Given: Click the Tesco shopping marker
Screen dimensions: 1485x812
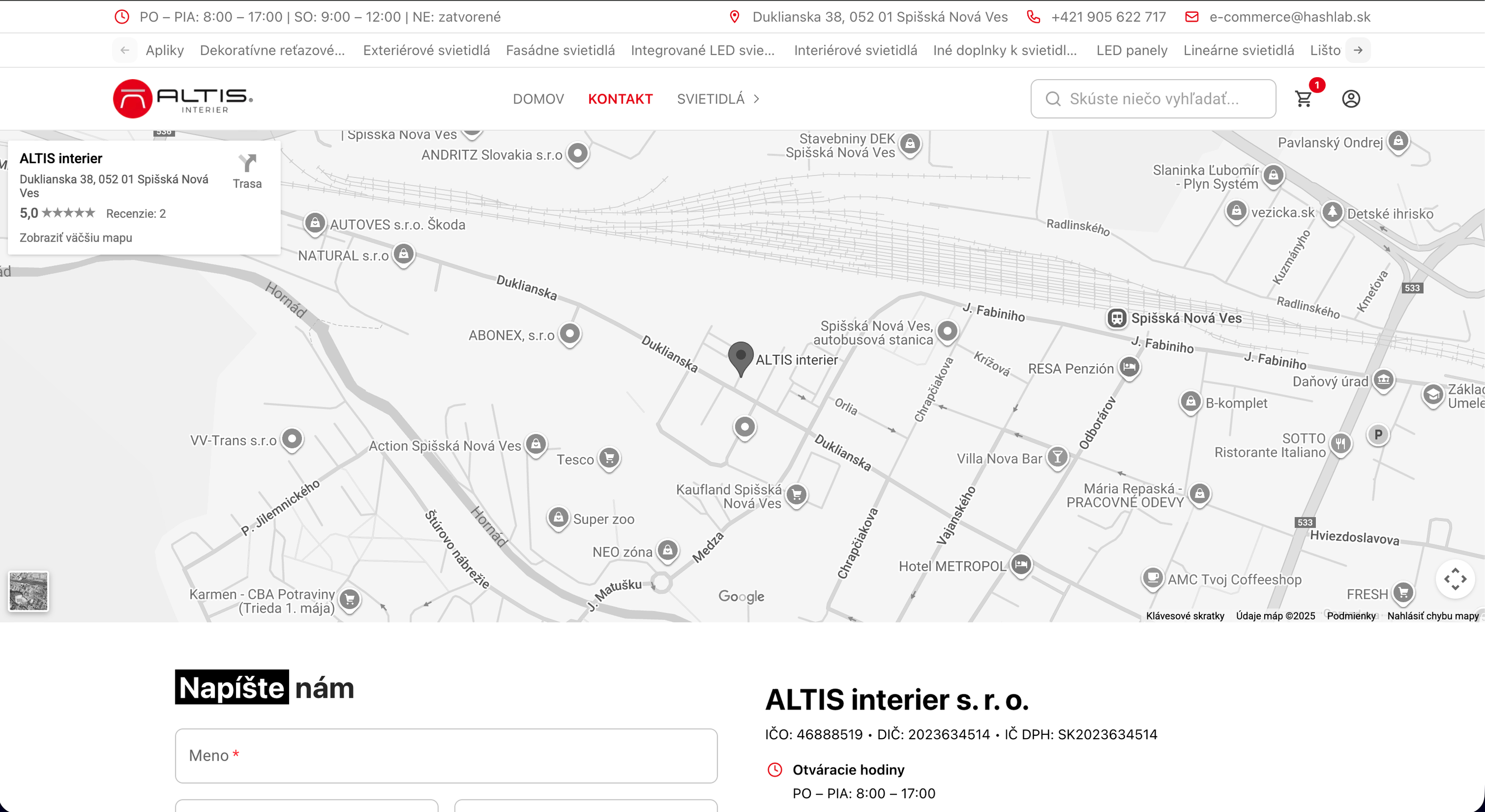Looking at the screenshot, I should [609, 459].
